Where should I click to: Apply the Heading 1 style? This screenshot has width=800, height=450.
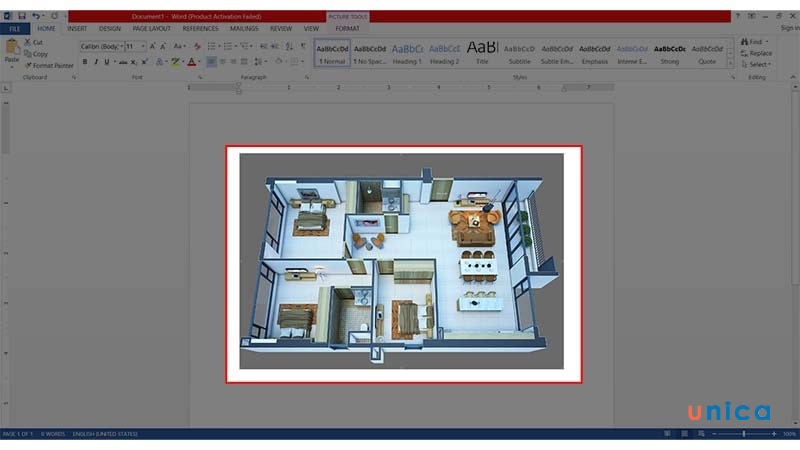tap(407, 52)
